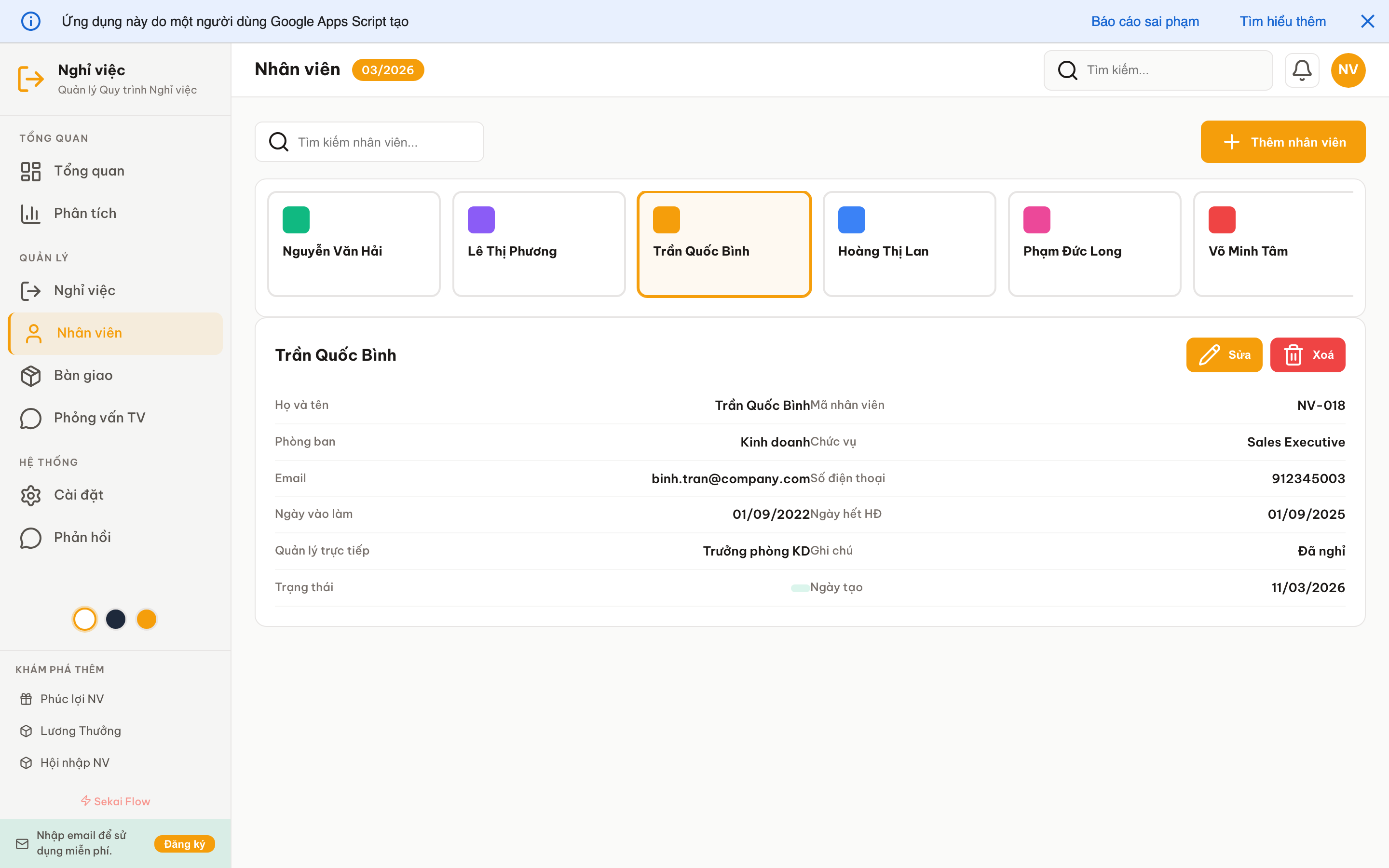Open the notification bell
Viewport: 1389px width, 868px height.
1302,70
